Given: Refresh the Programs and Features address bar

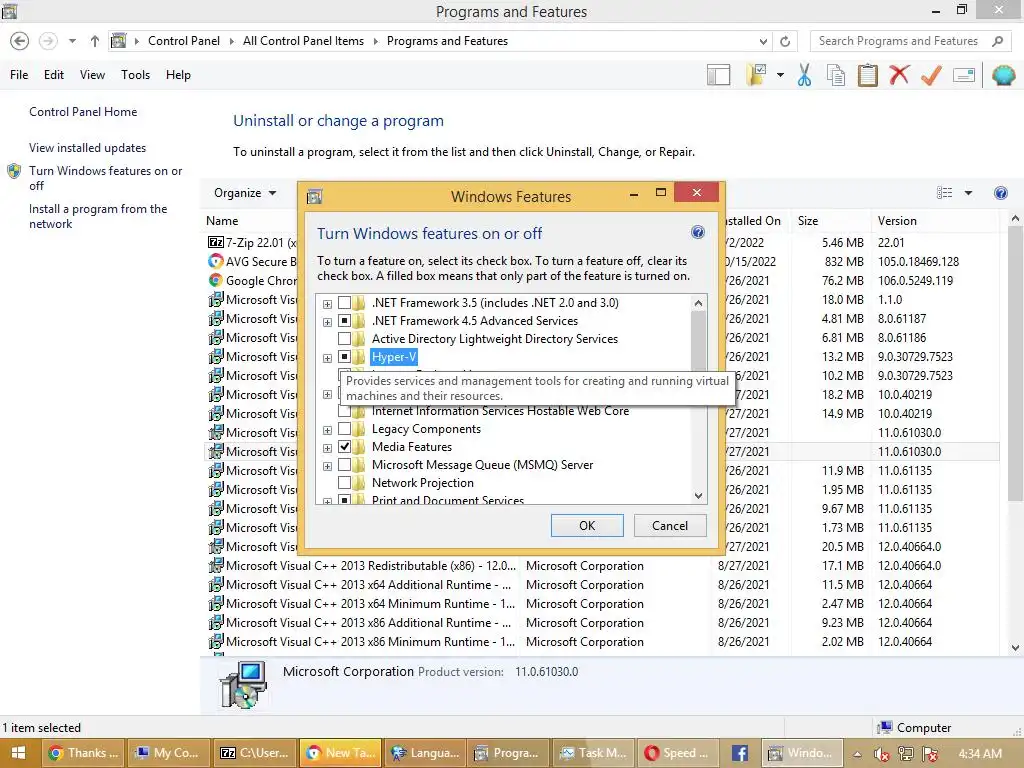Looking at the screenshot, I should click(785, 41).
